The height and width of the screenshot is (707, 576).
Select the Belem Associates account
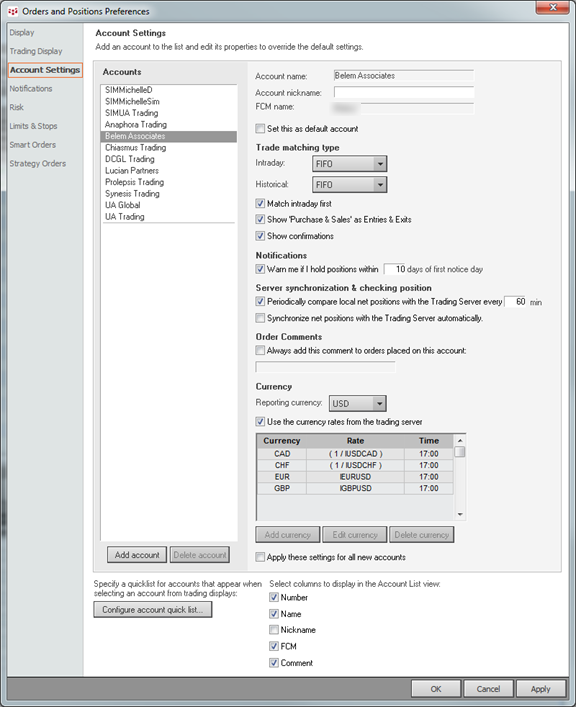pyautogui.click(x=169, y=136)
